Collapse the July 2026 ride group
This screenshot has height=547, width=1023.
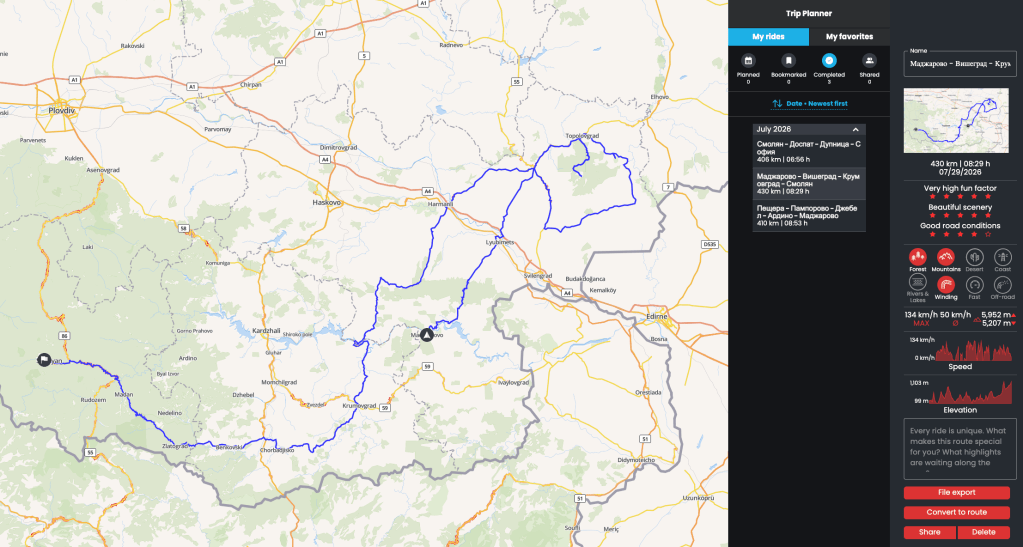(x=855, y=129)
